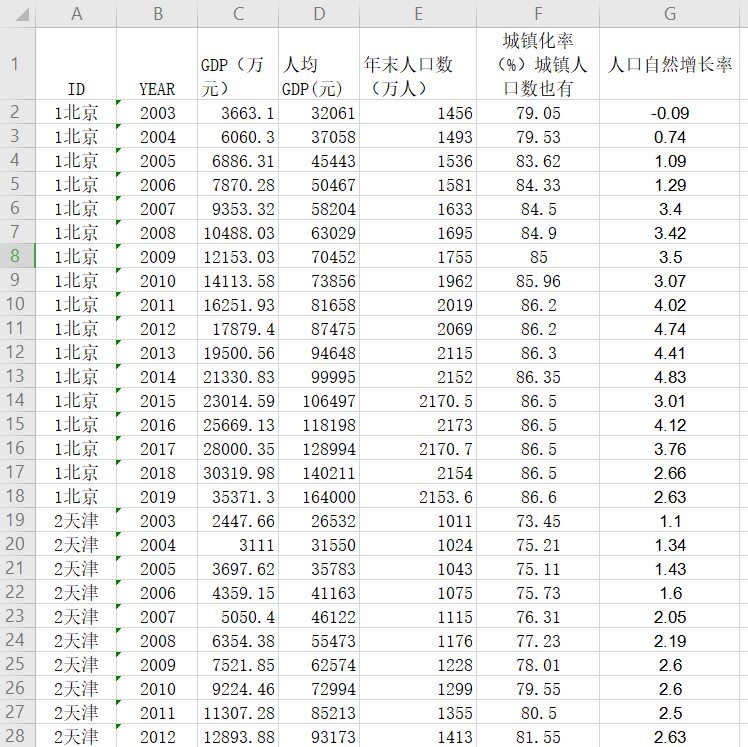Click the 年末人口数 header cell

coord(418,64)
